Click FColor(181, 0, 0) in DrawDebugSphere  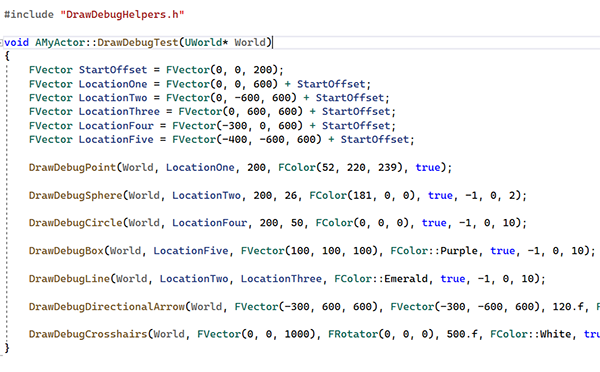(362, 195)
